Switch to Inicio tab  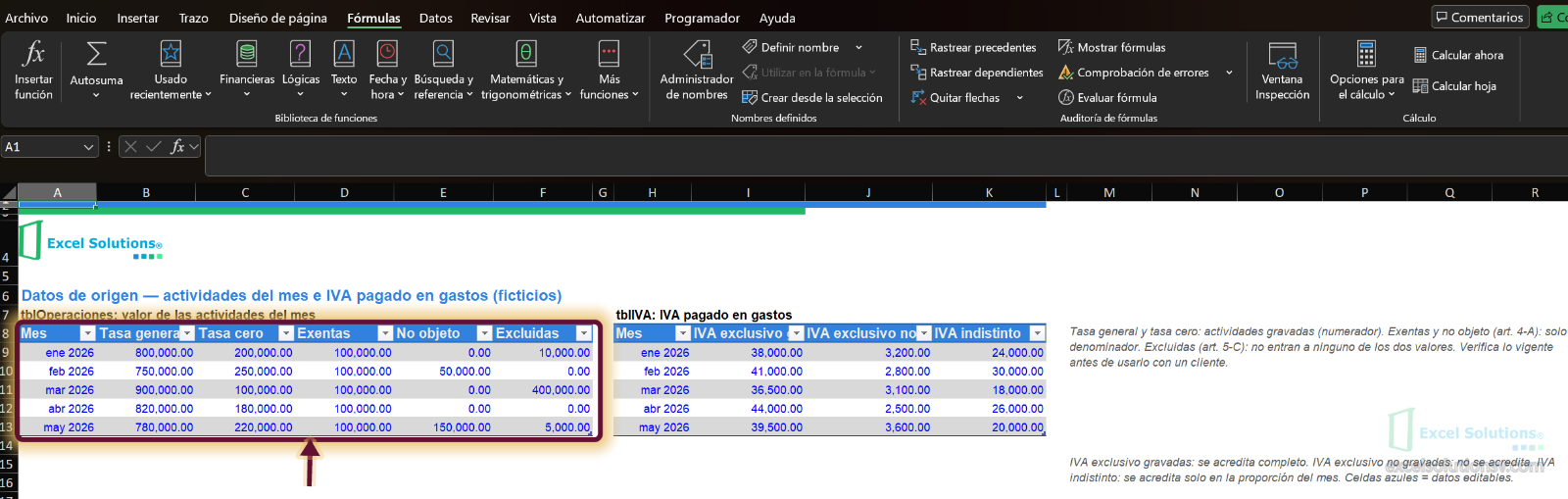pos(81,18)
